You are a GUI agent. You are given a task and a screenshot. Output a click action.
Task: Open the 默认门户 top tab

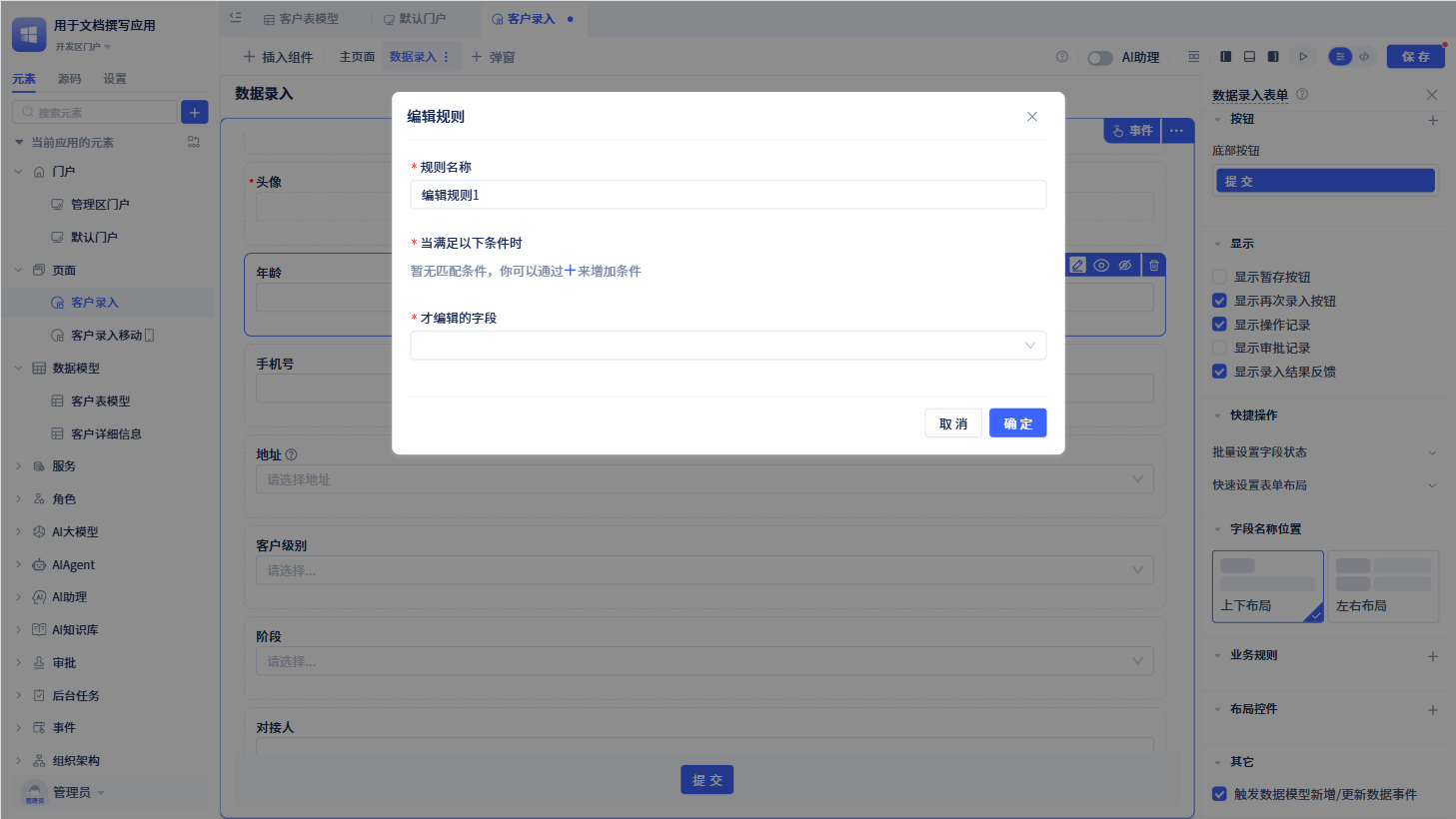tap(415, 19)
